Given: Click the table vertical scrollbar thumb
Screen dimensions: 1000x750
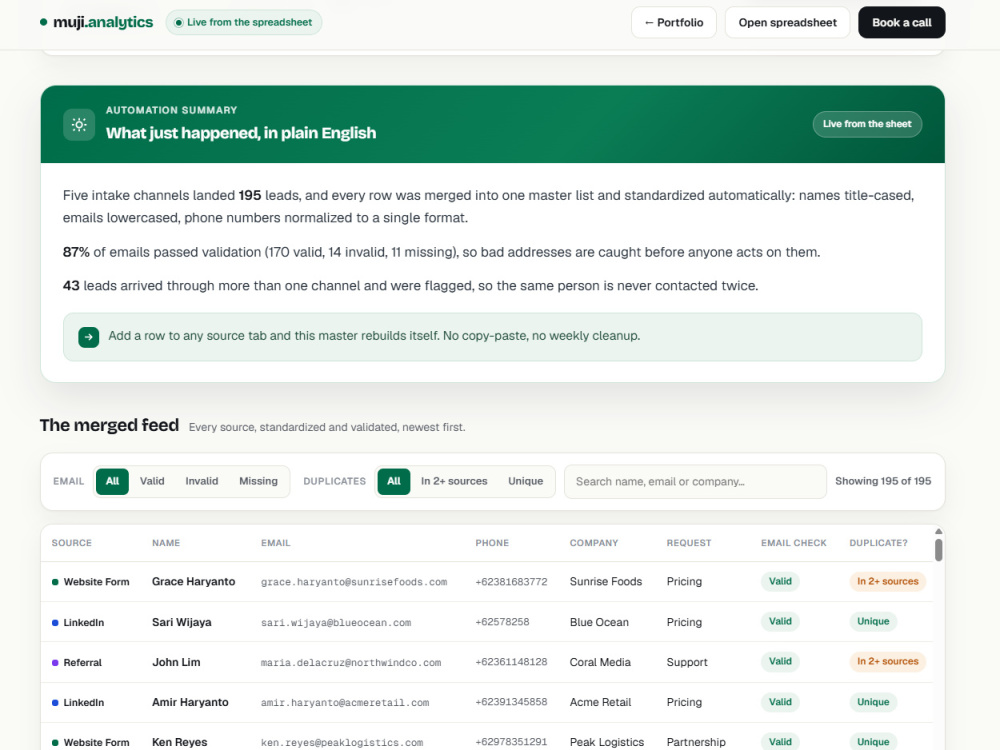Looking at the screenshot, I should tap(938, 550).
